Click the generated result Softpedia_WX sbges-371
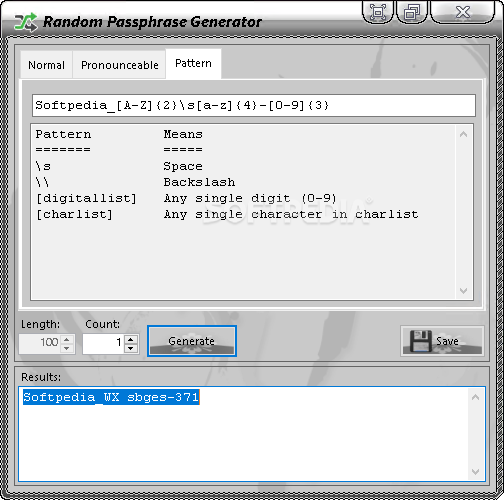Viewport: 504px width, 500px height. pos(111,397)
